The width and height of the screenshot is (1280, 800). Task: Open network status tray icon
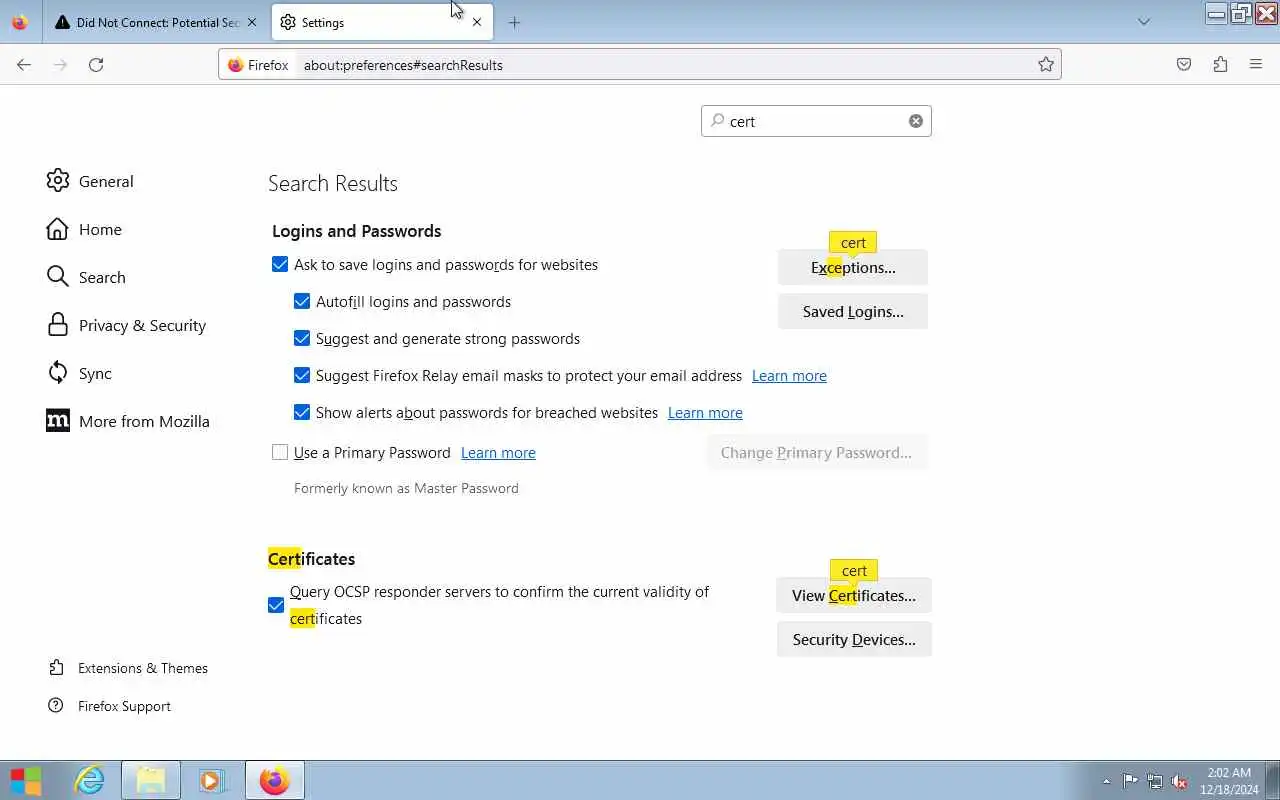coord(1155,781)
